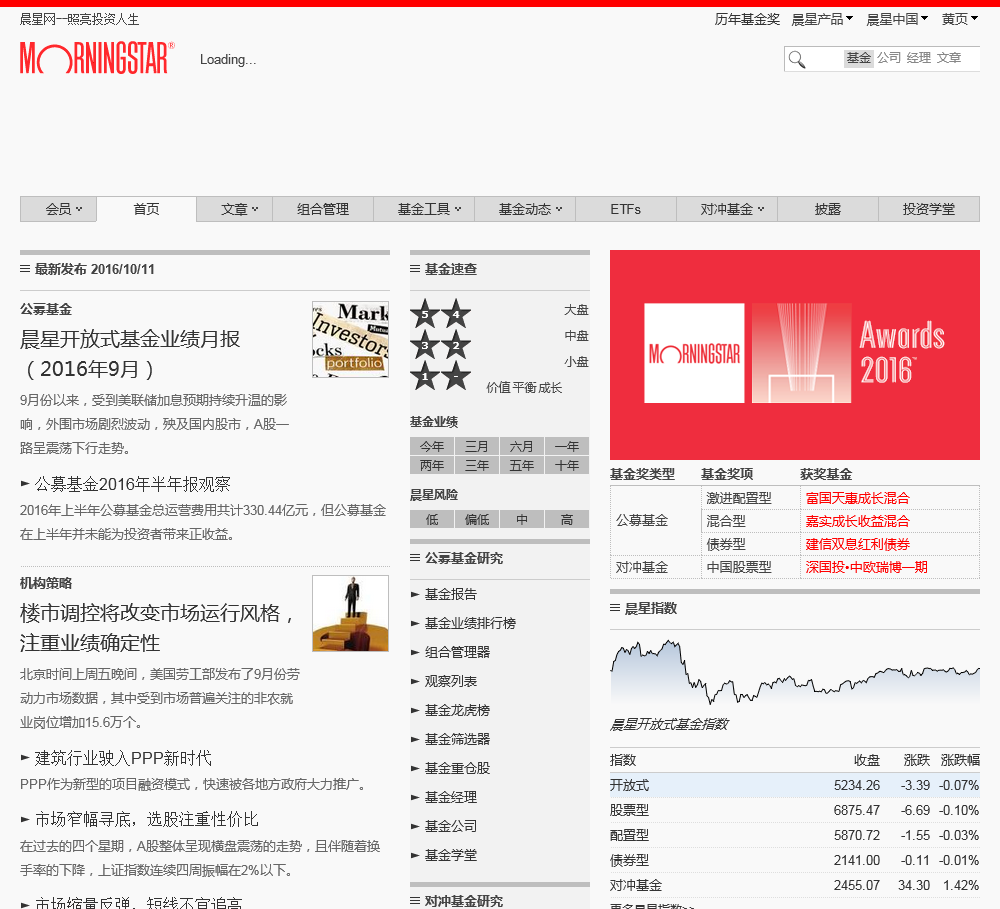Image resolution: width=1000 pixels, height=909 pixels.
Task: Open the 观察列表 link
Action: click(451, 681)
